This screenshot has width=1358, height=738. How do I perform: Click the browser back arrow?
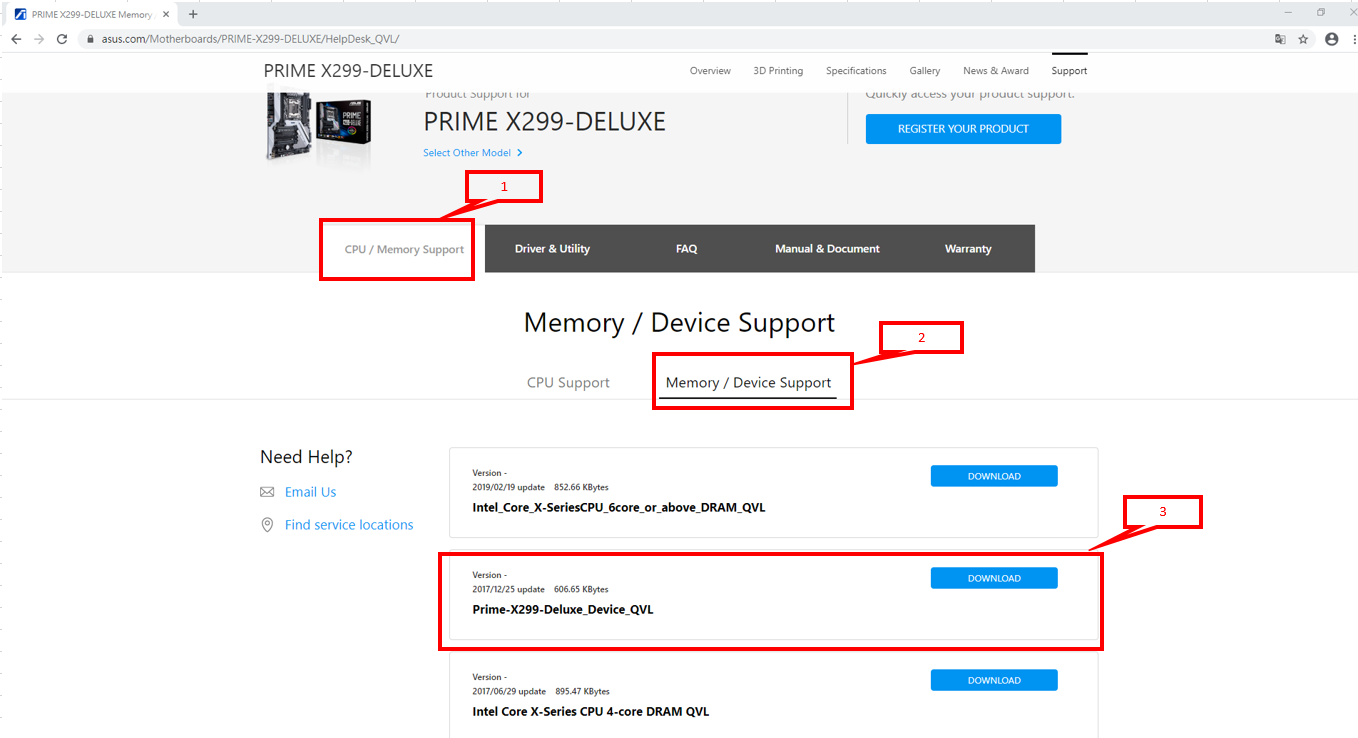pyautogui.click(x=16, y=39)
